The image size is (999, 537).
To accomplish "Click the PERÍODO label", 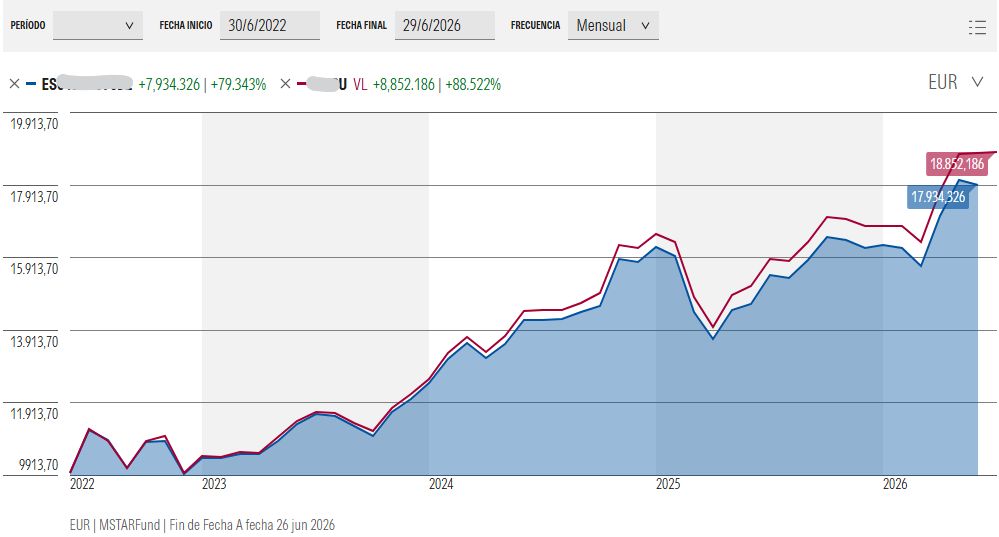I will [x=28, y=25].
